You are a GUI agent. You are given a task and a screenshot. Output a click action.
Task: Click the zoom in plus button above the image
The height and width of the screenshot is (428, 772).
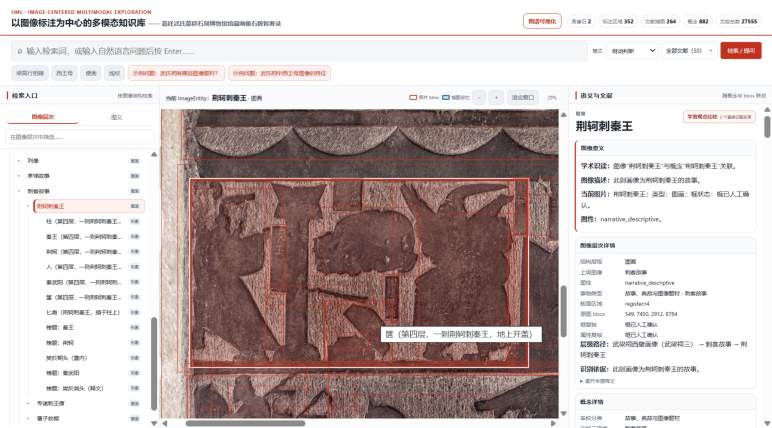pyautogui.click(x=496, y=98)
